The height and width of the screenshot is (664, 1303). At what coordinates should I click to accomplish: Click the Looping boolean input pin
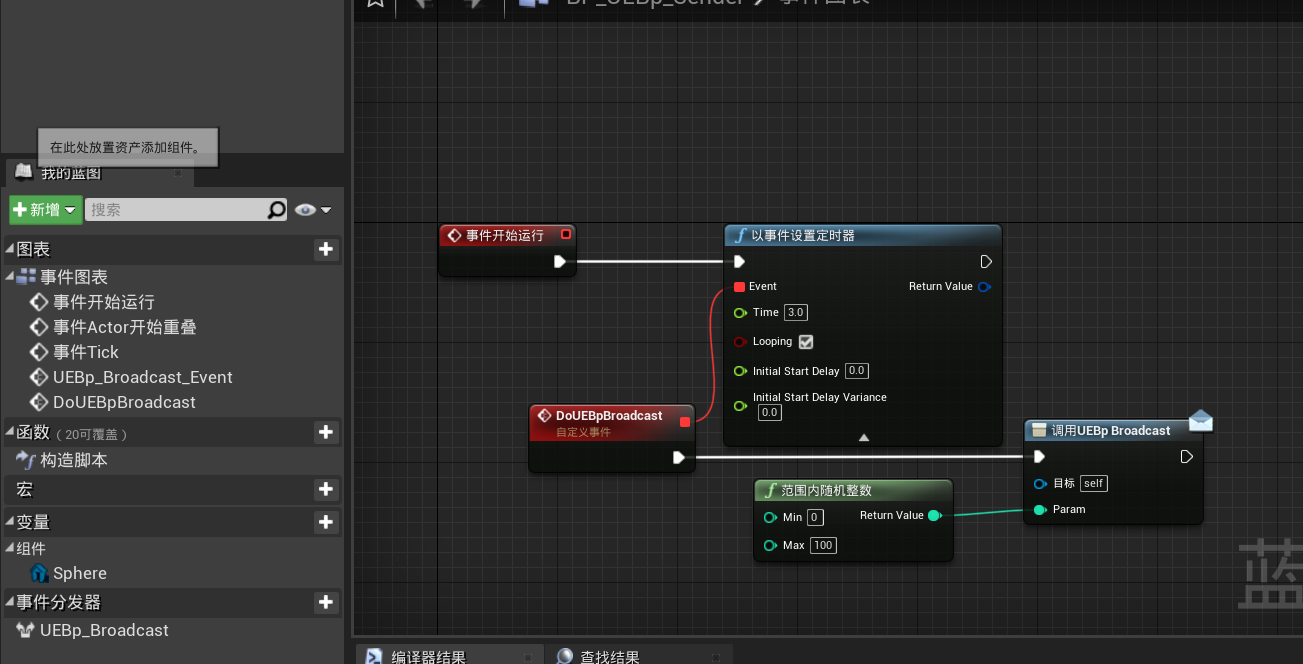click(740, 342)
